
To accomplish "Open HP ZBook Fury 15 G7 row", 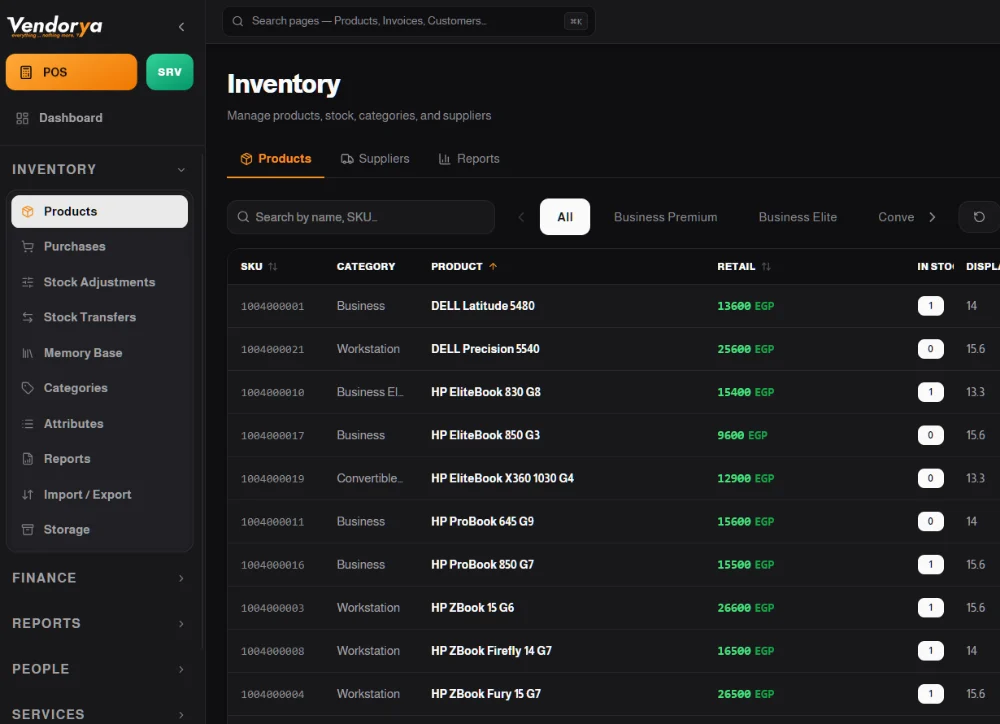I will coord(614,694).
